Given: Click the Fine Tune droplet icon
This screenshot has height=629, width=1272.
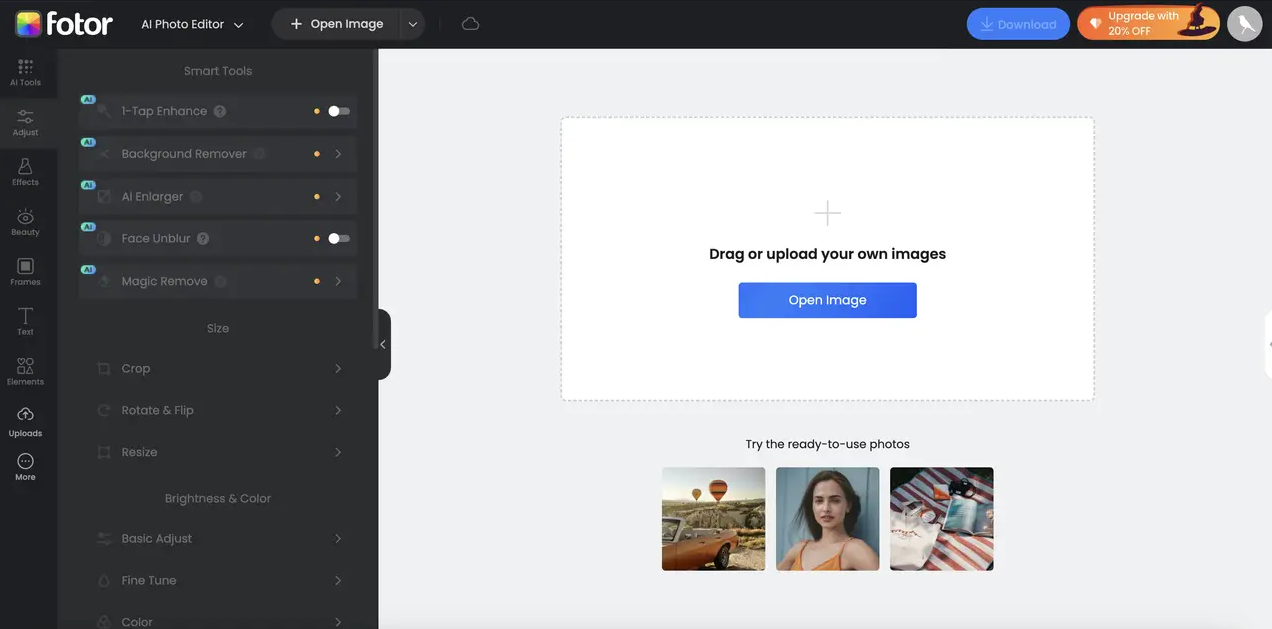Looking at the screenshot, I should pyautogui.click(x=104, y=581).
